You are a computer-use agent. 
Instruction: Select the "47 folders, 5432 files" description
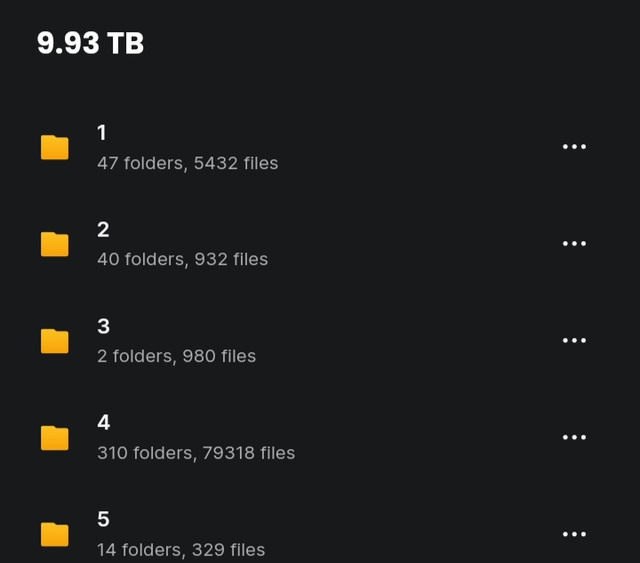click(187, 163)
